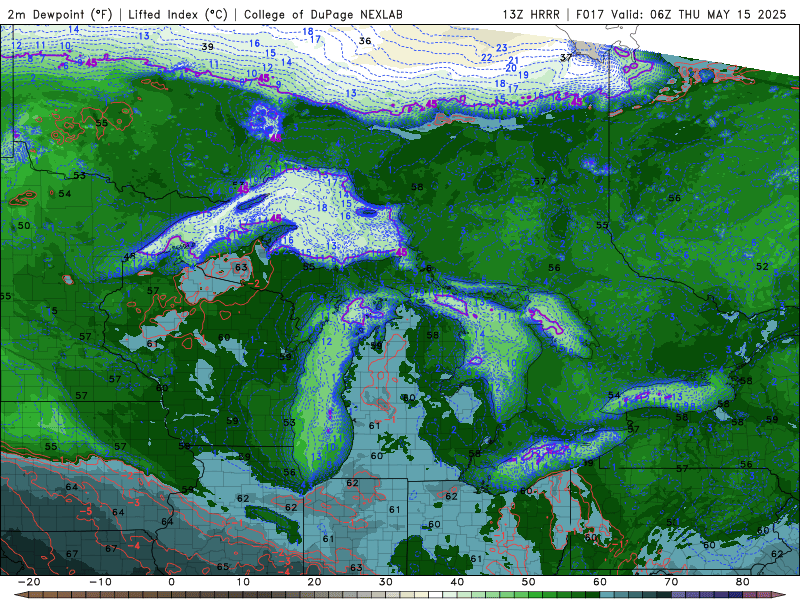Click the black dewpoint value 50 on map

24,226
